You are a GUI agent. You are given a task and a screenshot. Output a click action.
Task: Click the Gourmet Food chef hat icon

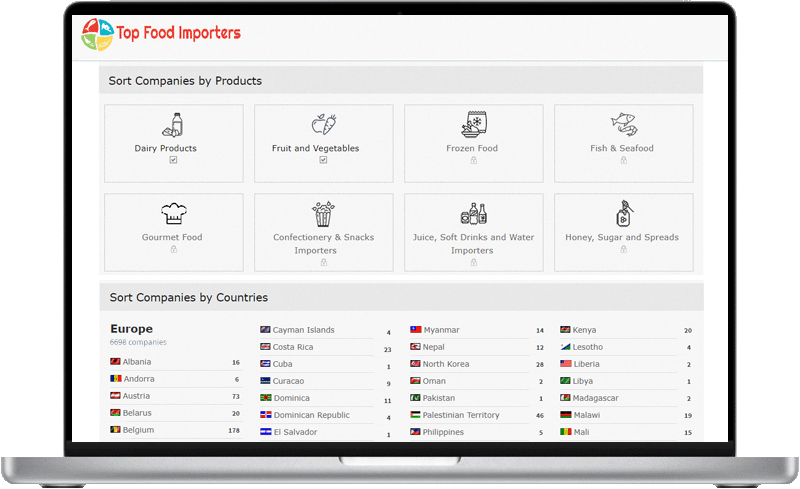click(173, 214)
